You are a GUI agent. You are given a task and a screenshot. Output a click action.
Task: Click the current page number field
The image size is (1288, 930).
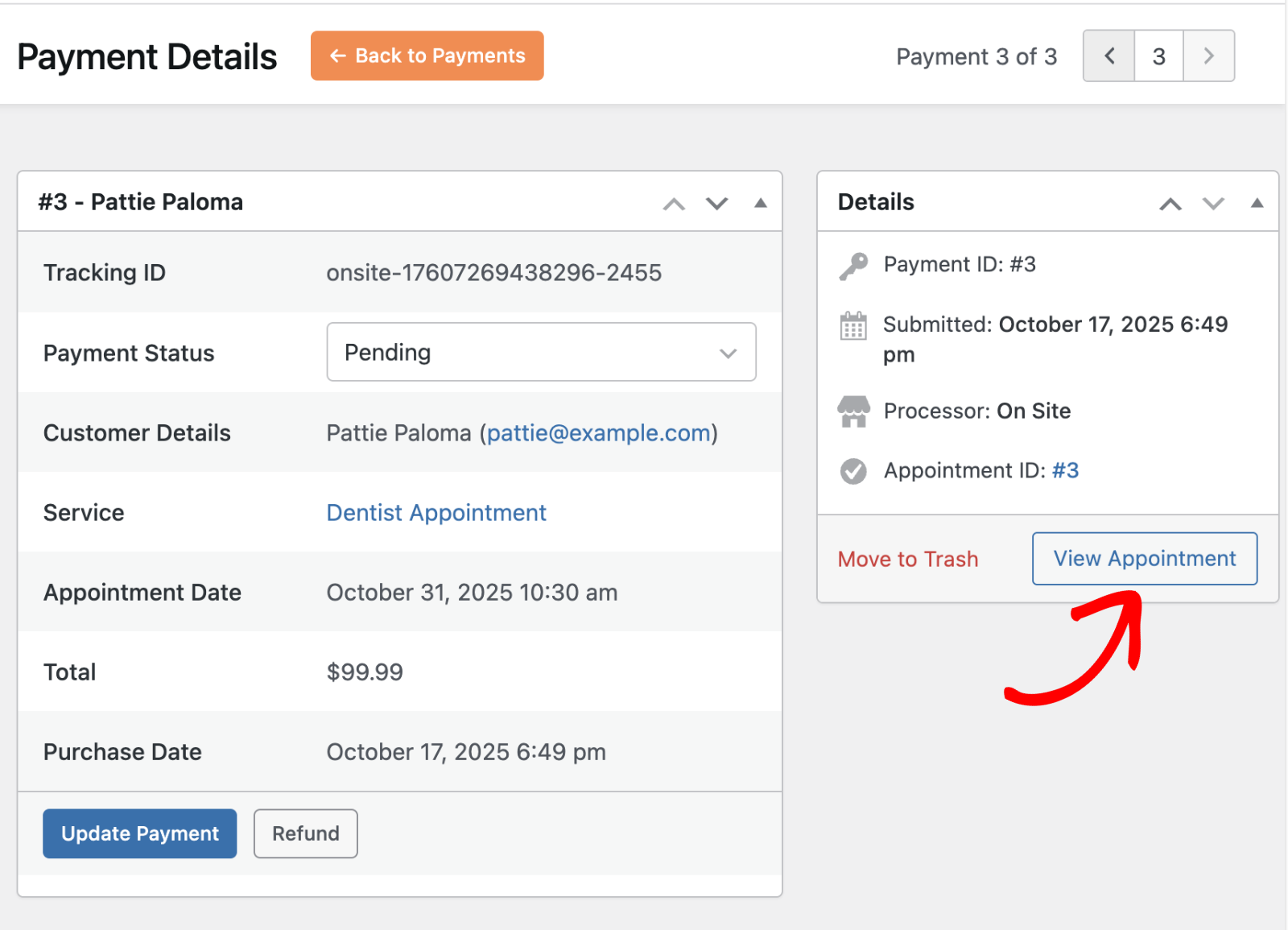coord(1158,56)
